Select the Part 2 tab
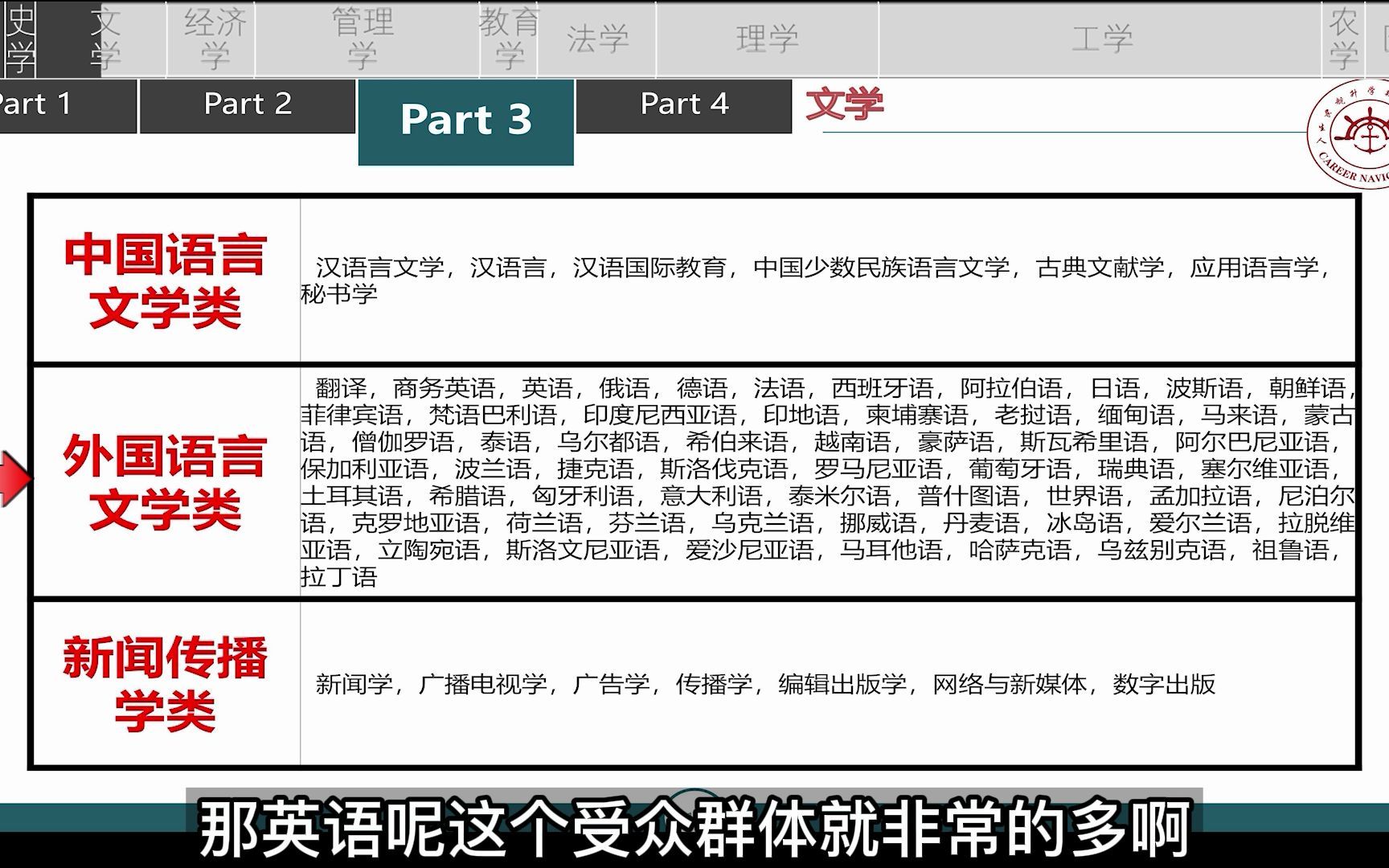 coord(248,105)
